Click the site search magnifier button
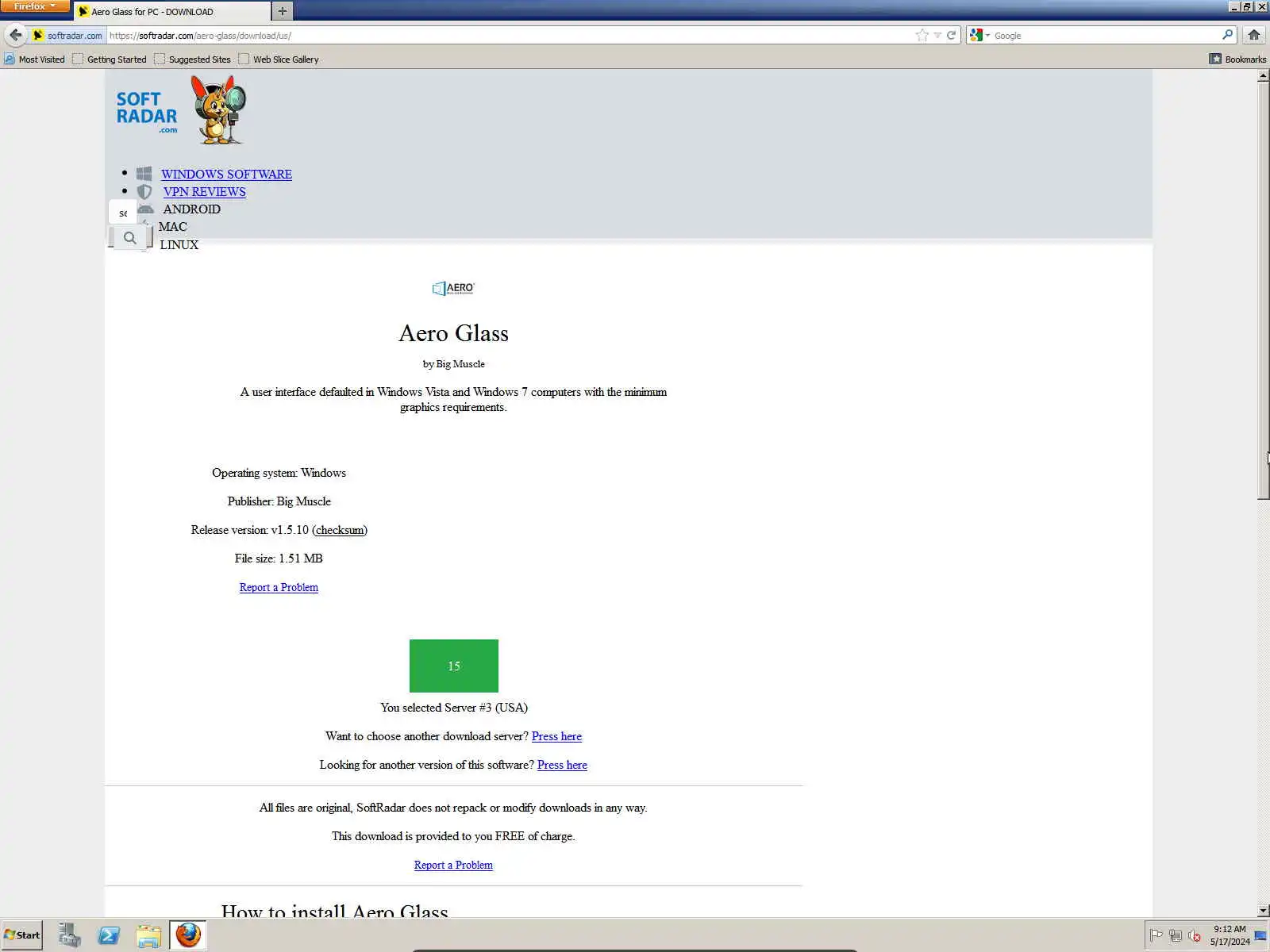Screen dimensions: 1270x952 click(129, 238)
